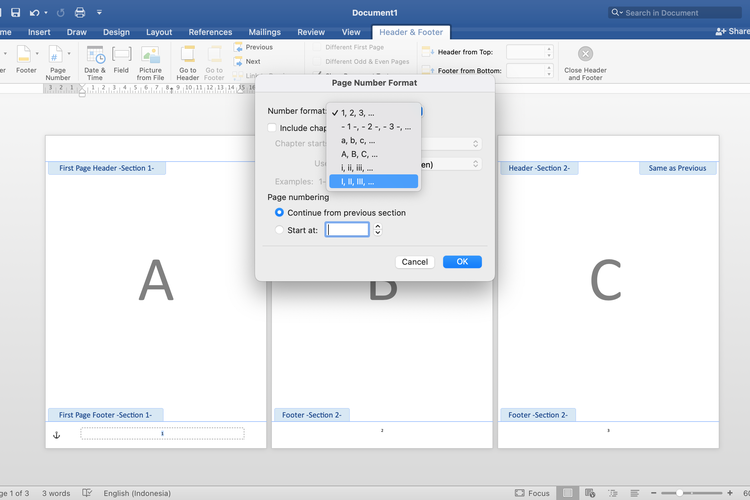Click OK in Page Number Format dialog
The height and width of the screenshot is (500, 750).
(462, 262)
